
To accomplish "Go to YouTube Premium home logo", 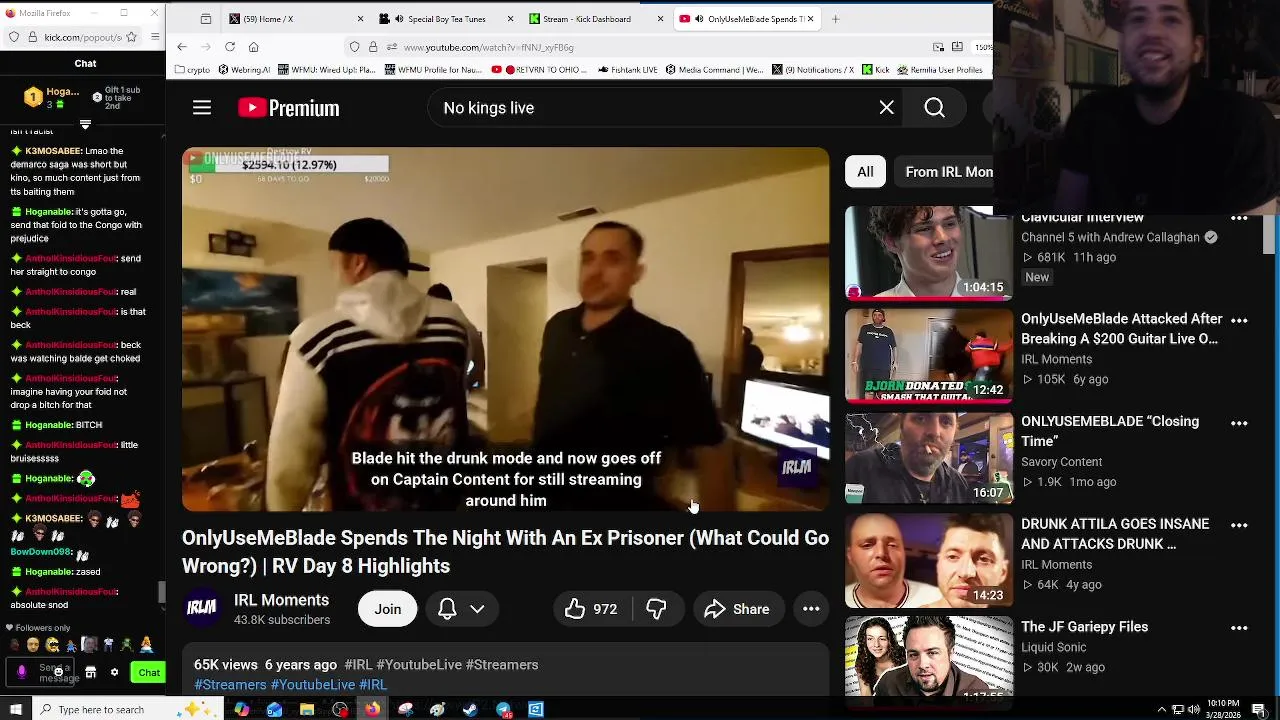I will click(x=289, y=108).
